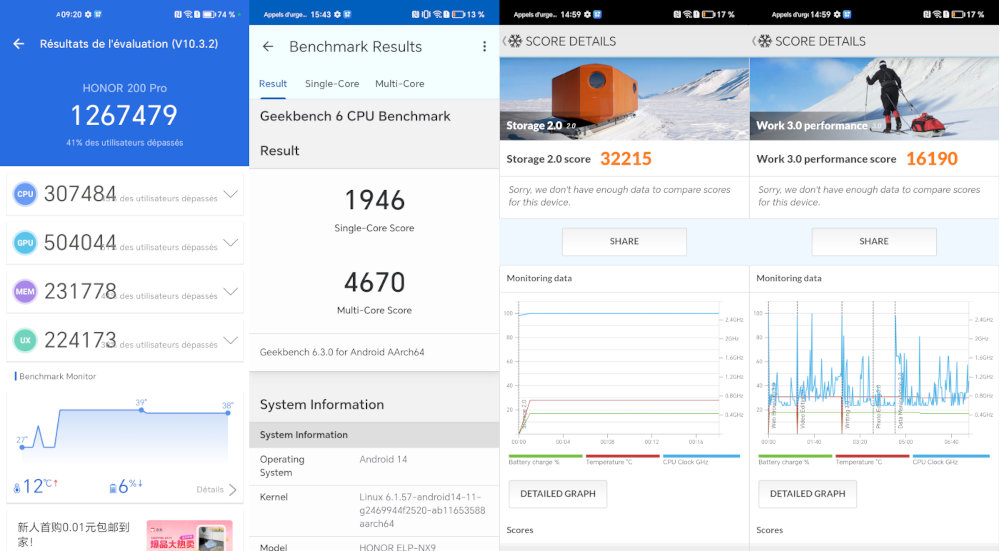Tap the battery drop icon showing 6%
This screenshot has width=1000, height=551.
113,488
